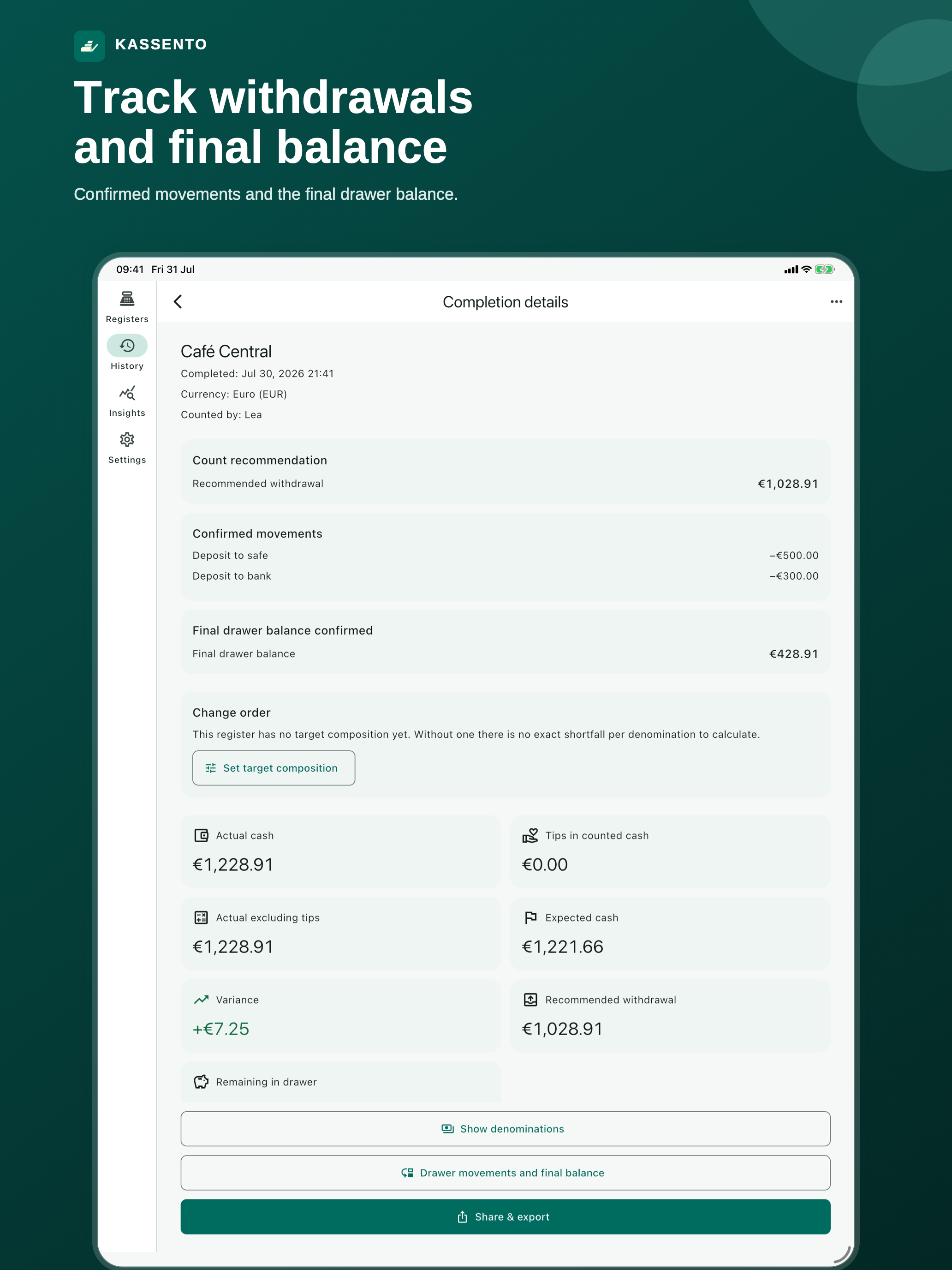The height and width of the screenshot is (1270, 952).
Task: Click the Expected cash flag icon
Action: [x=530, y=917]
